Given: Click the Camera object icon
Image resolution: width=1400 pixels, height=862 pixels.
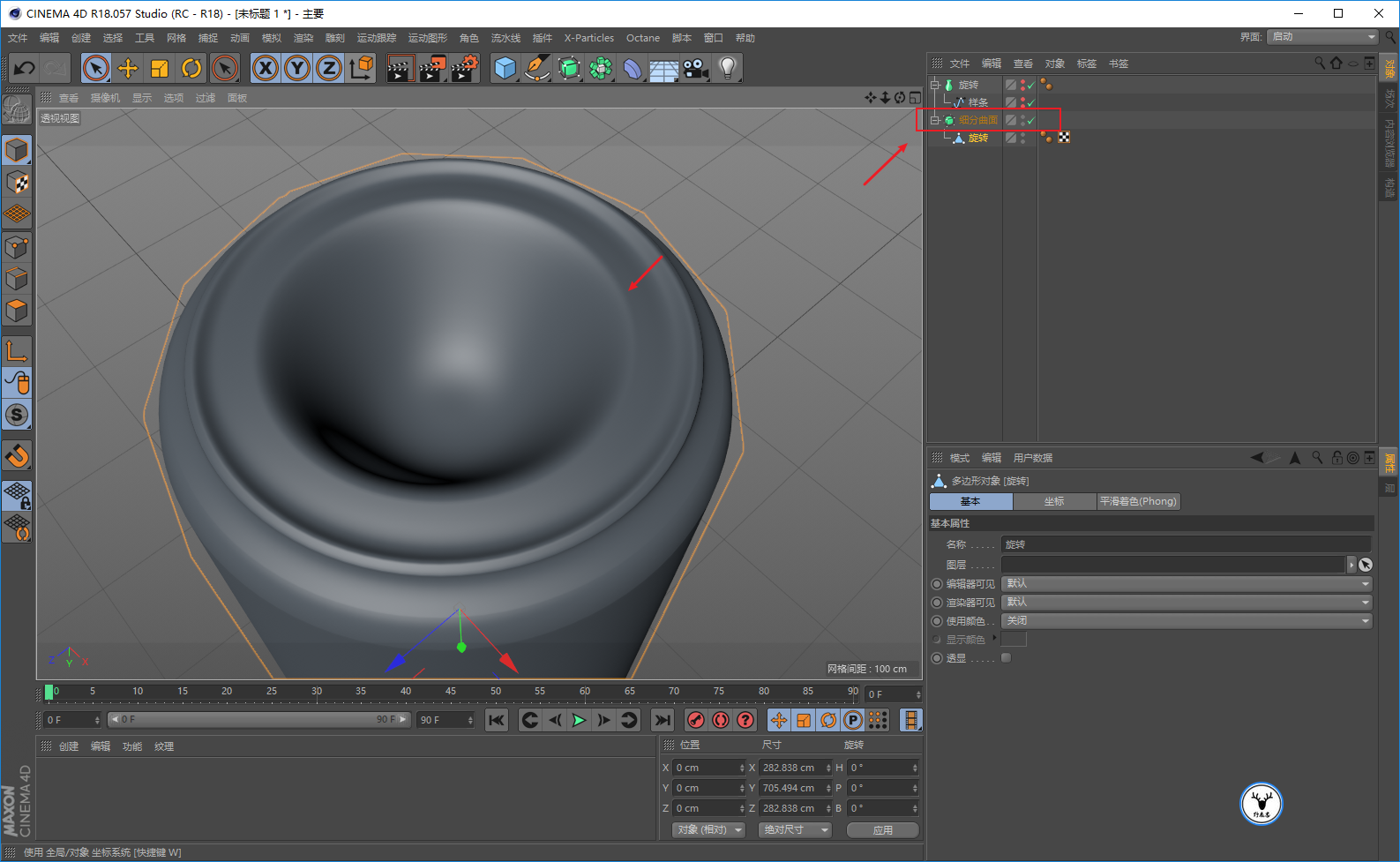Looking at the screenshot, I should (695, 68).
